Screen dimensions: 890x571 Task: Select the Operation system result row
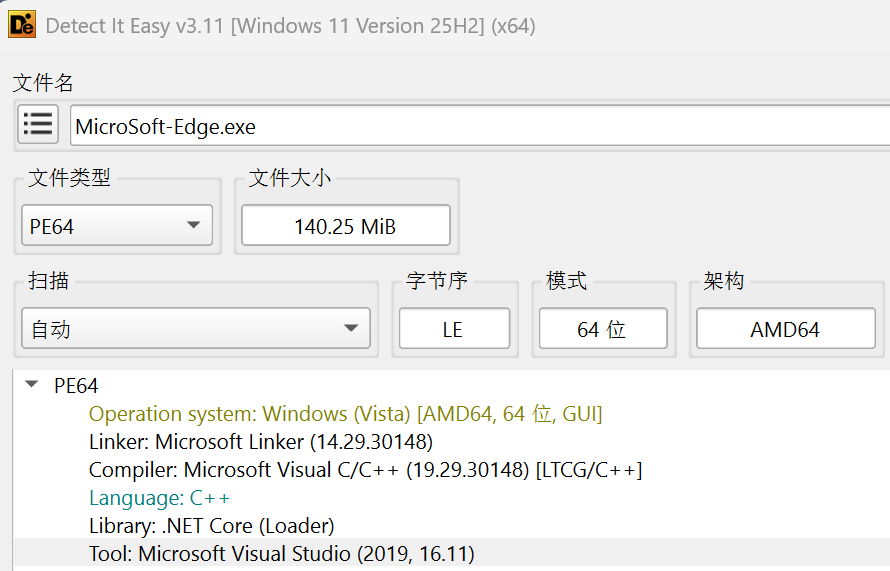coord(345,414)
